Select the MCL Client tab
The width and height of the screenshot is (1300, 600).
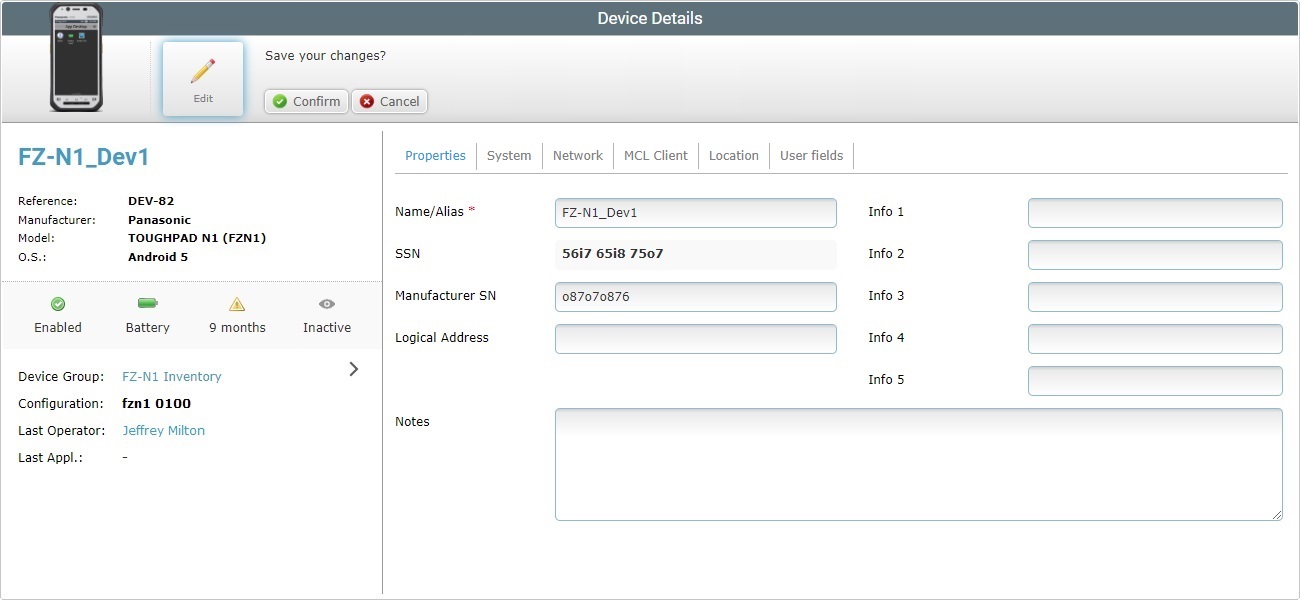click(655, 155)
